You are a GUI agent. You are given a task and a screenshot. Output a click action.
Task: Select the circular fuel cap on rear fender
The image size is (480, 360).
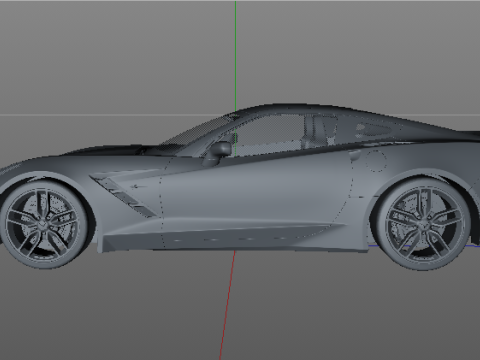376,161
